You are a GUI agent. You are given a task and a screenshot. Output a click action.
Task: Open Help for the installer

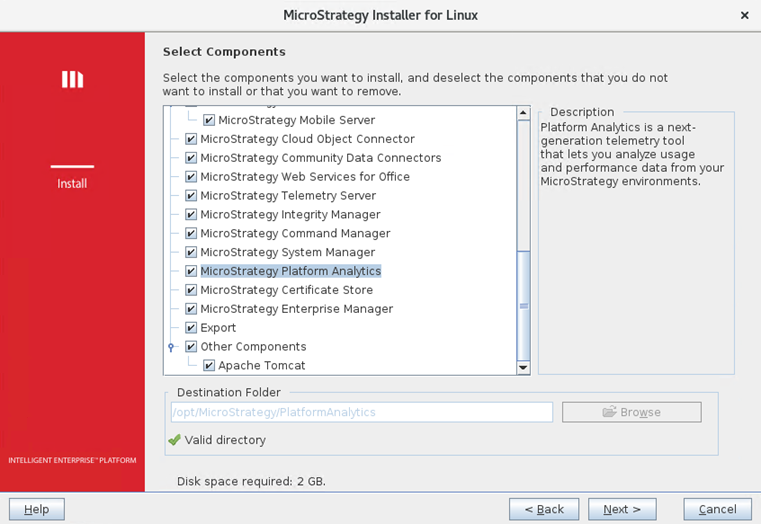click(37, 509)
